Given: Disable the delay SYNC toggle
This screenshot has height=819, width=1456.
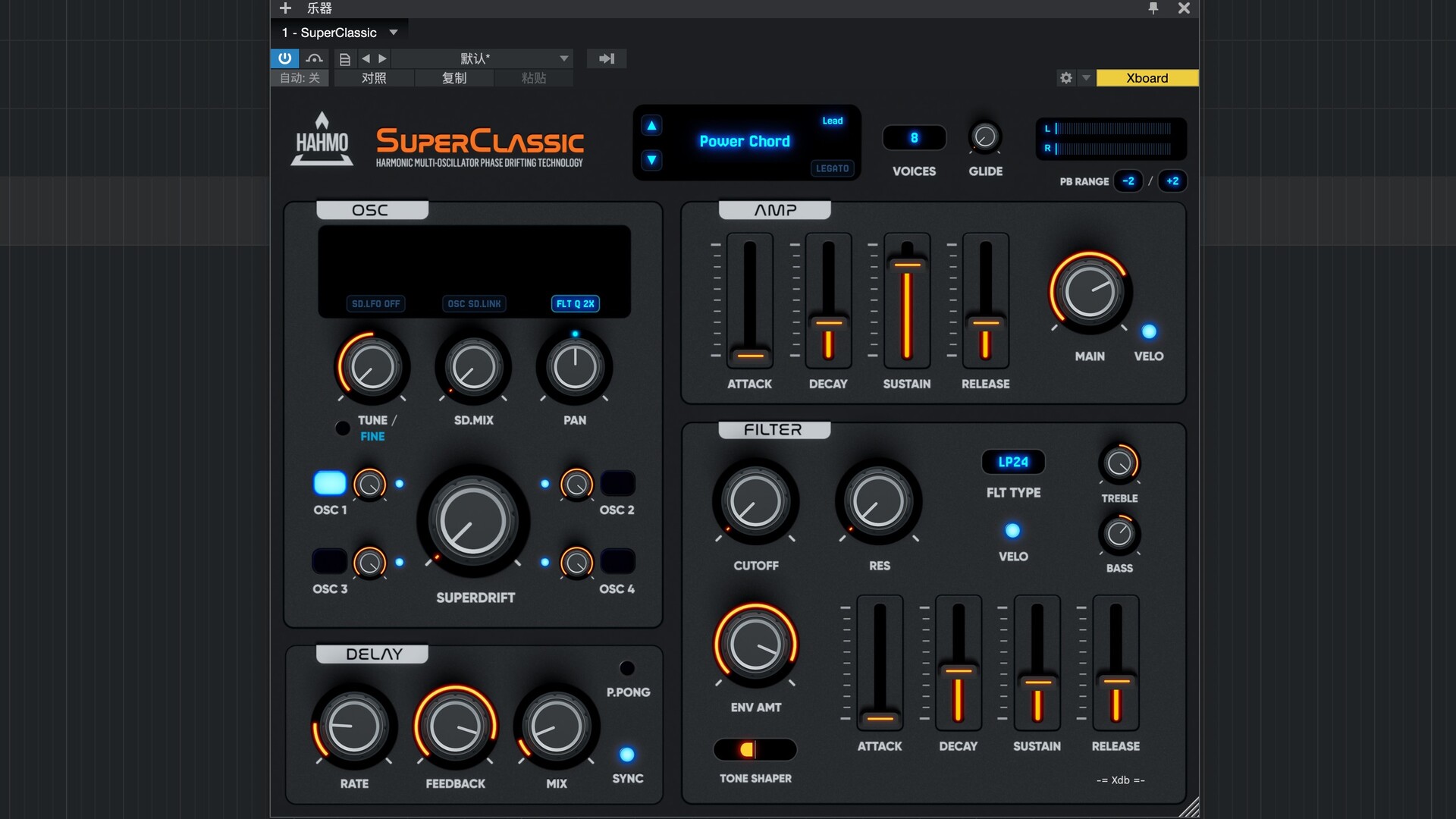Looking at the screenshot, I should point(627,755).
